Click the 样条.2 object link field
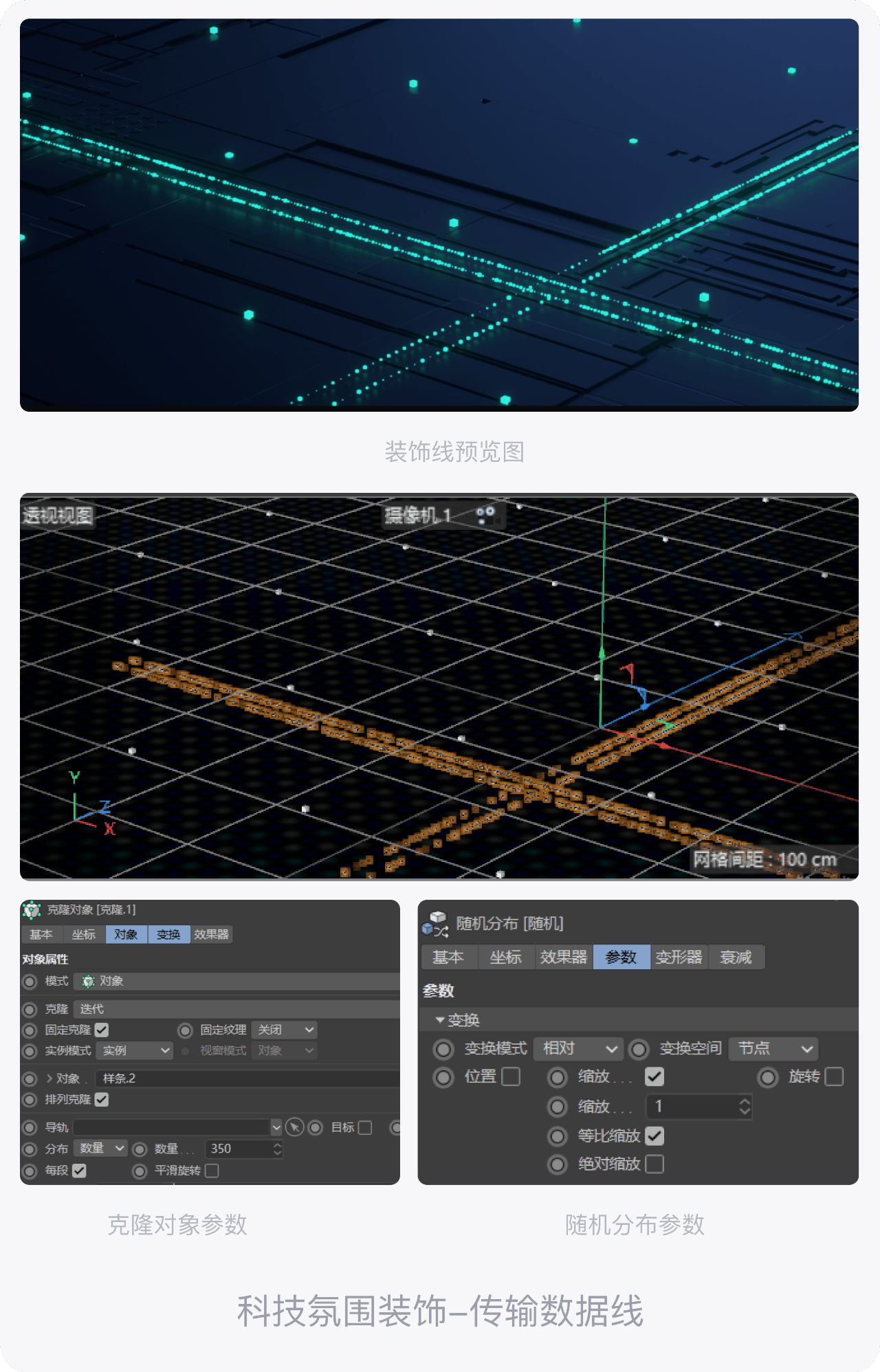Image resolution: width=880 pixels, height=1372 pixels. coord(247,1078)
